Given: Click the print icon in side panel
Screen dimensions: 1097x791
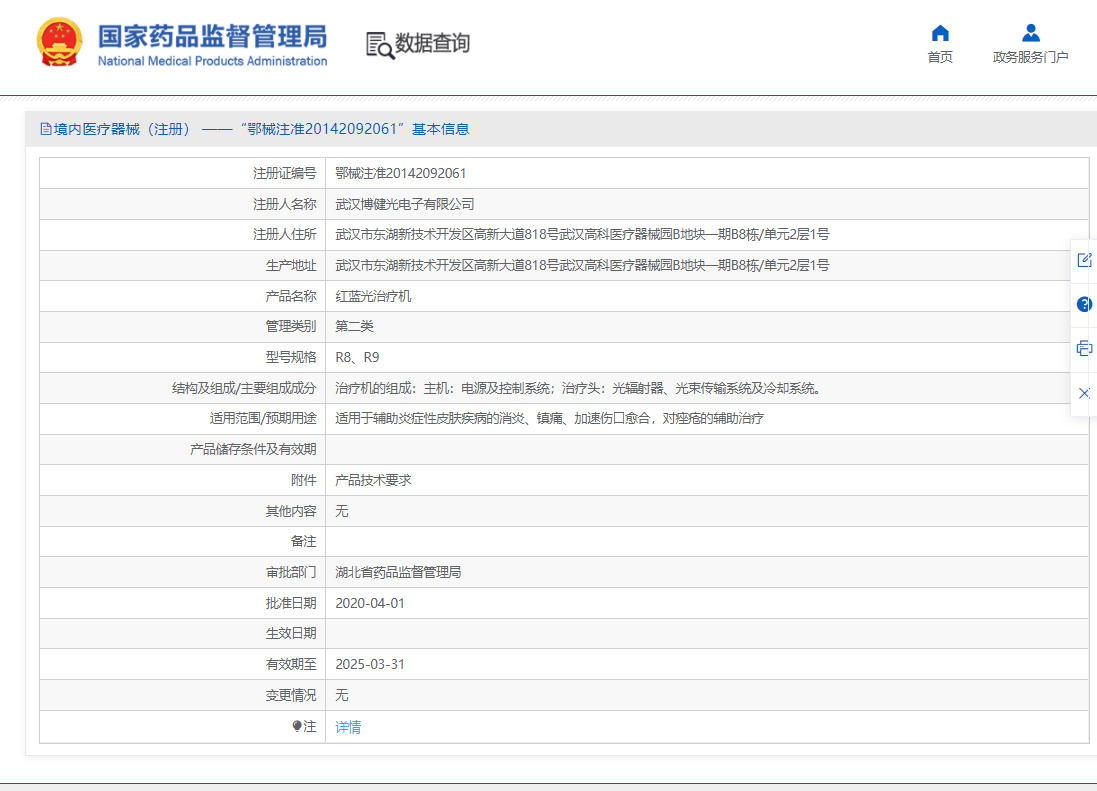Looking at the screenshot, I should (x=1084, y=348).
